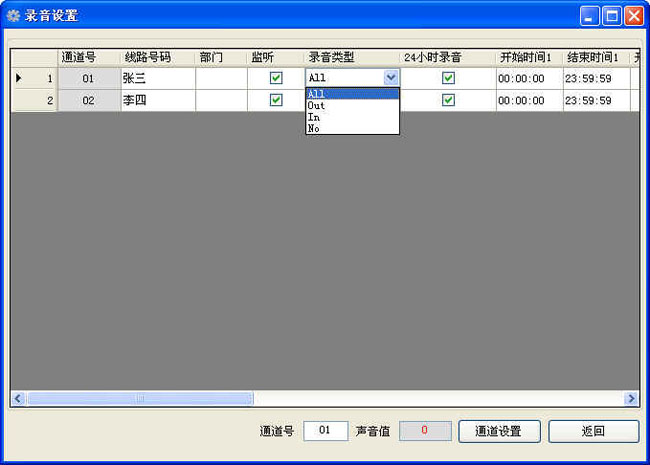Maximize the 录音设置 window
The height and width of the screenshot is (465, 650).
click(x=612, y=15)
